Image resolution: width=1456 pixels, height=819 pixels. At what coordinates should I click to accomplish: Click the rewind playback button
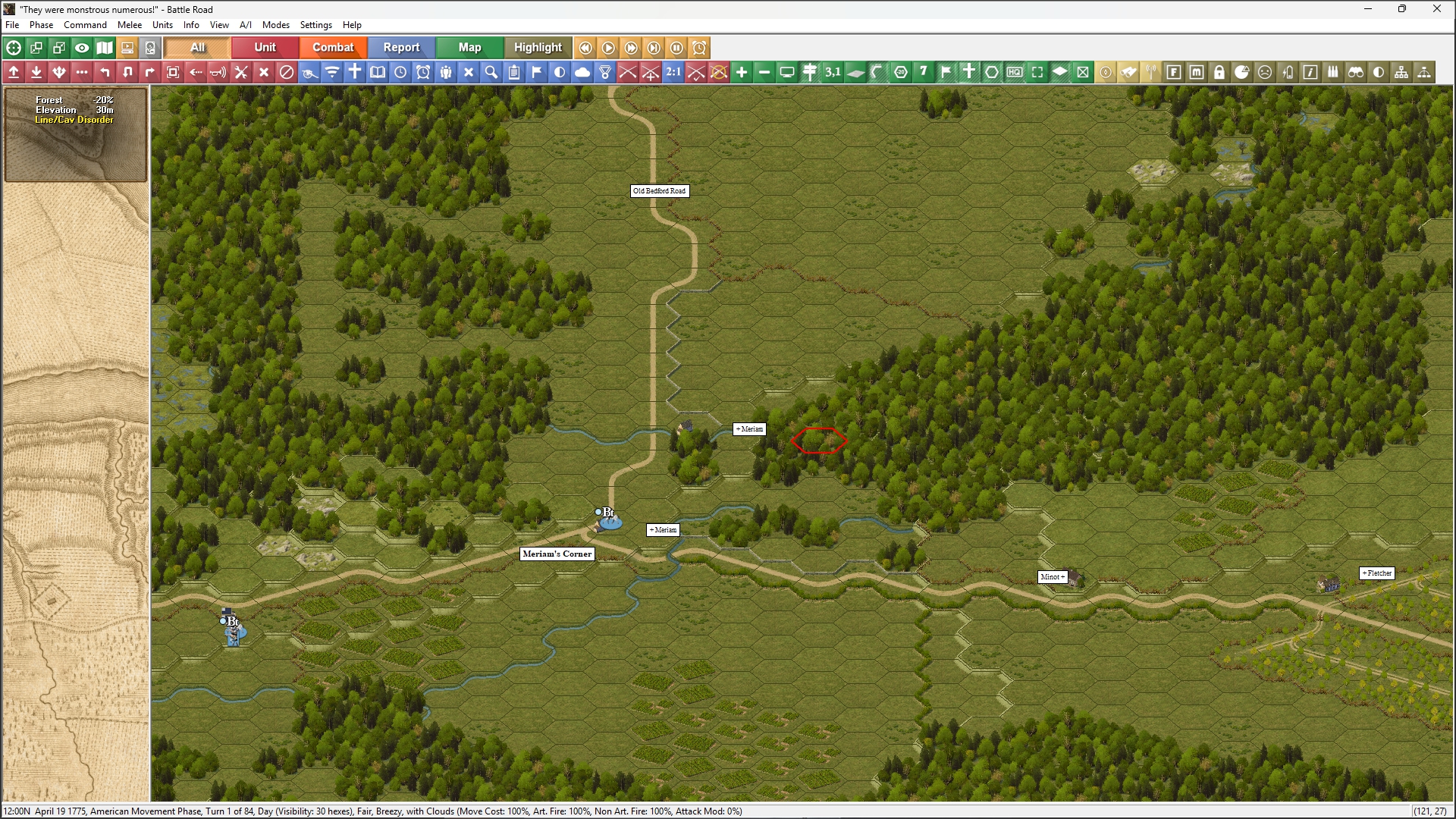coord(585,48)
